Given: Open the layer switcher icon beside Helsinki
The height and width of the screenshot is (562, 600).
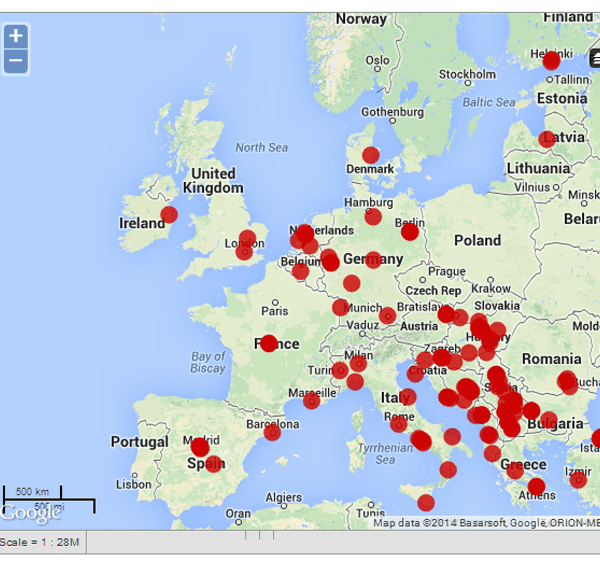Looking at the screenshot, I should [x=595, y=59].
